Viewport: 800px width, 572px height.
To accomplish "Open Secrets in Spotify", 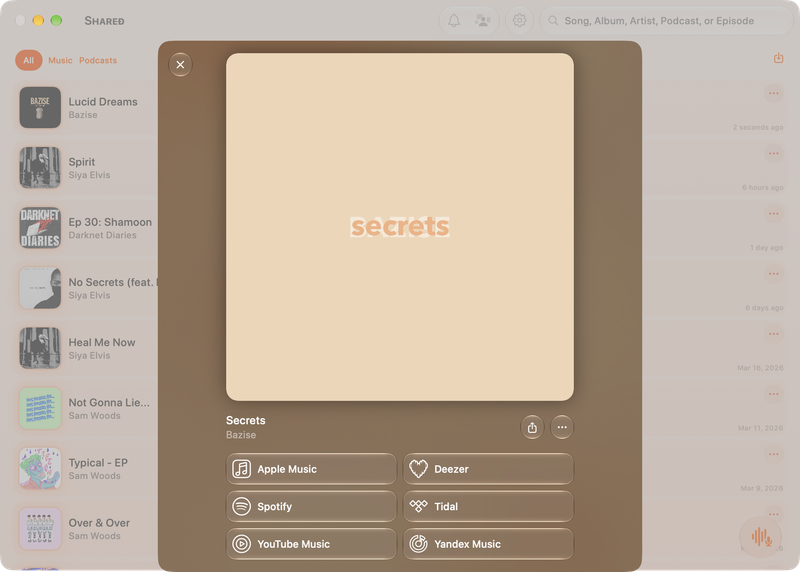I will (x=311, y=507).
